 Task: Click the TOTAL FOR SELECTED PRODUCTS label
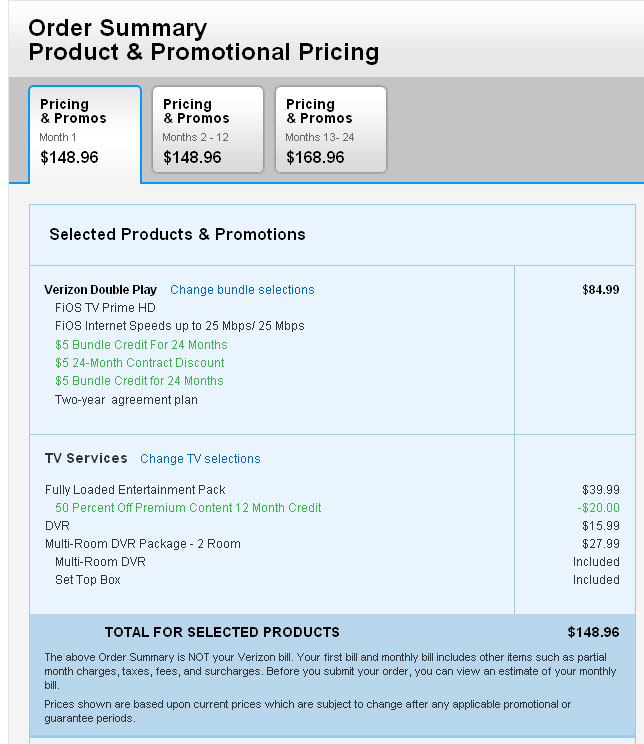(x=222, y=632)
